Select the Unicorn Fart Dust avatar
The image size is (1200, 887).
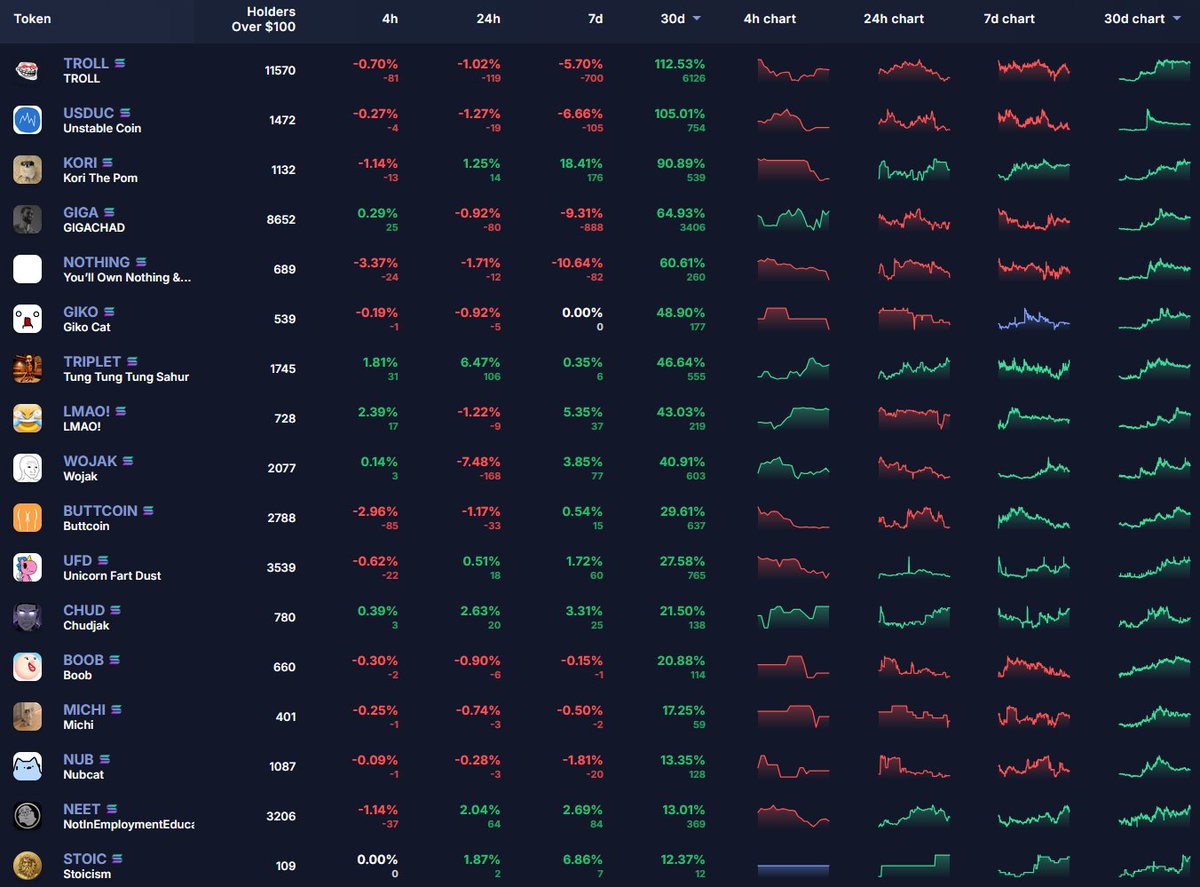click(x=27, y=567)
